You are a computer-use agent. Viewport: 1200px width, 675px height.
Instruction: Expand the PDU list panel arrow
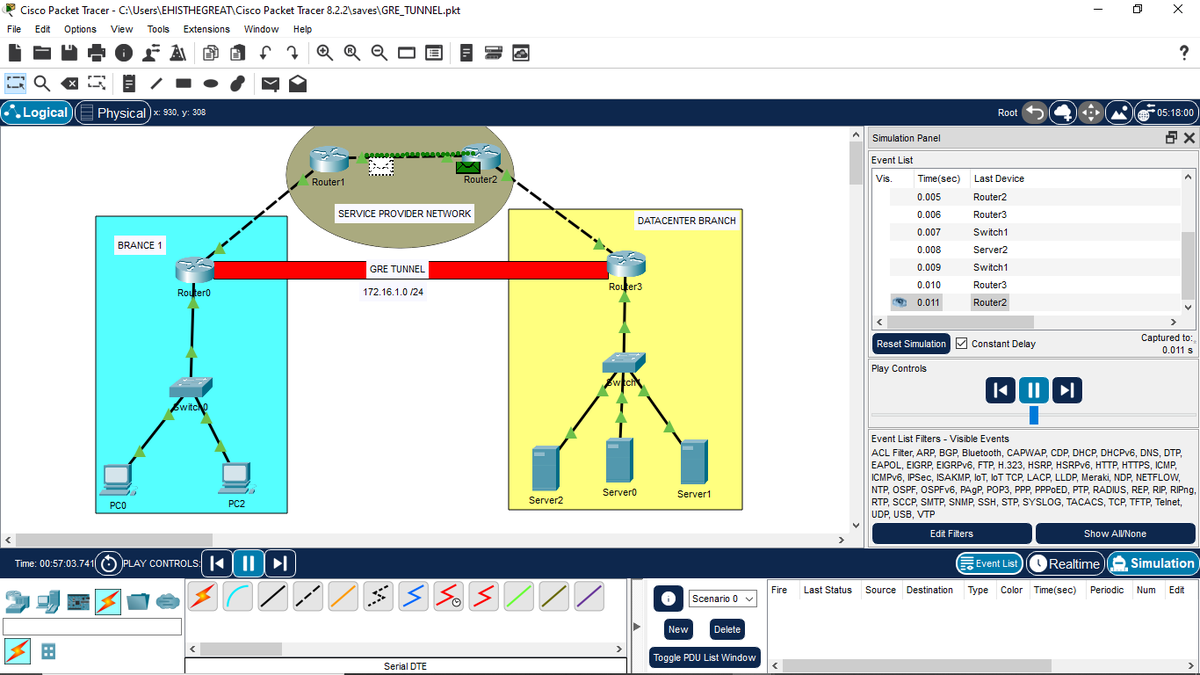tap(637, 628)
